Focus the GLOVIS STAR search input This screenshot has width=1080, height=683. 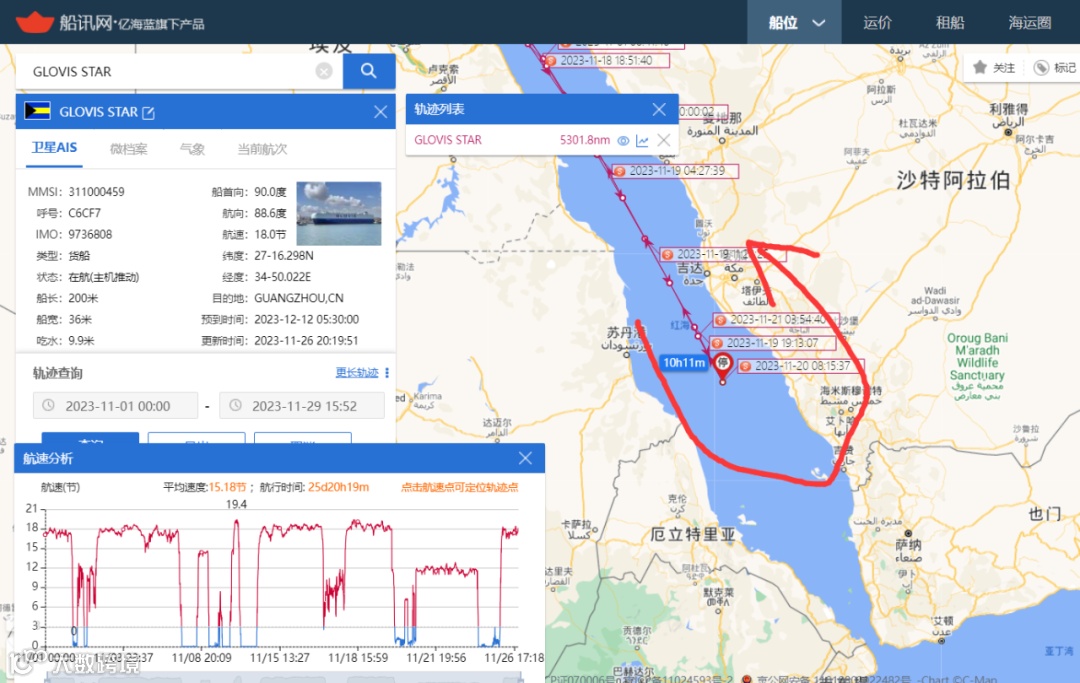[179, 72]
